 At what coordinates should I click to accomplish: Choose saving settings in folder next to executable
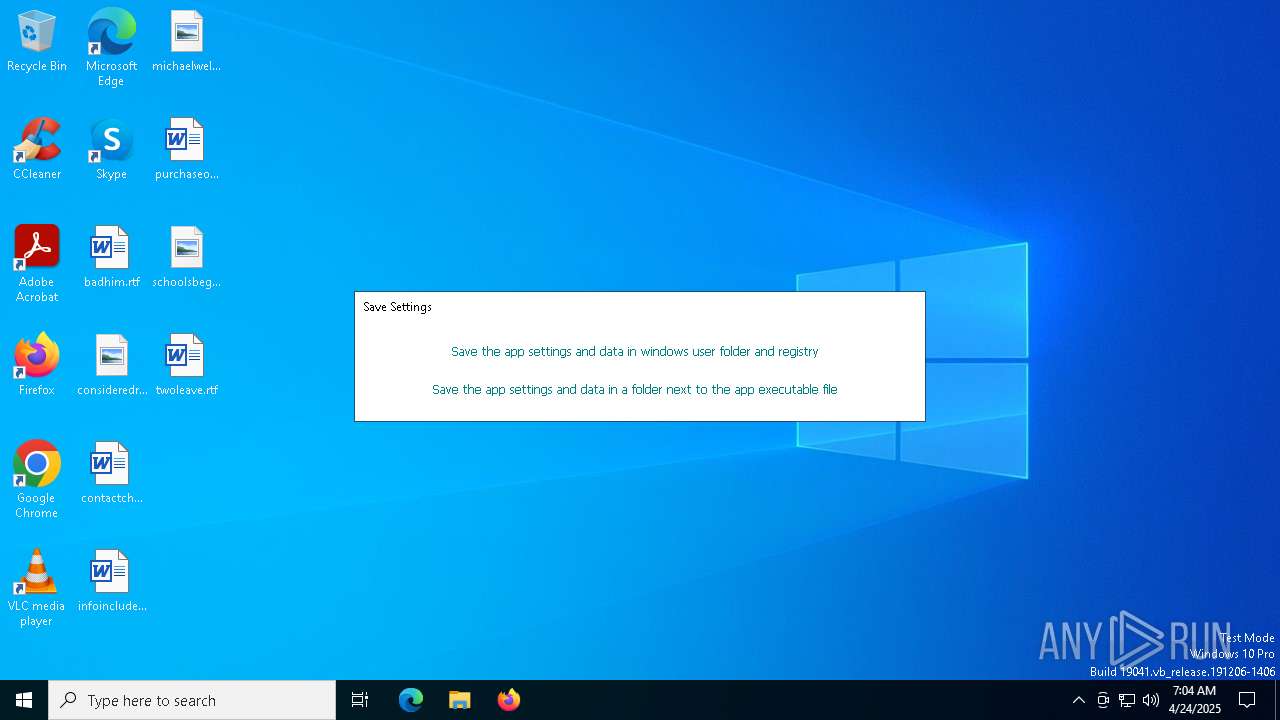coord(635,390)
